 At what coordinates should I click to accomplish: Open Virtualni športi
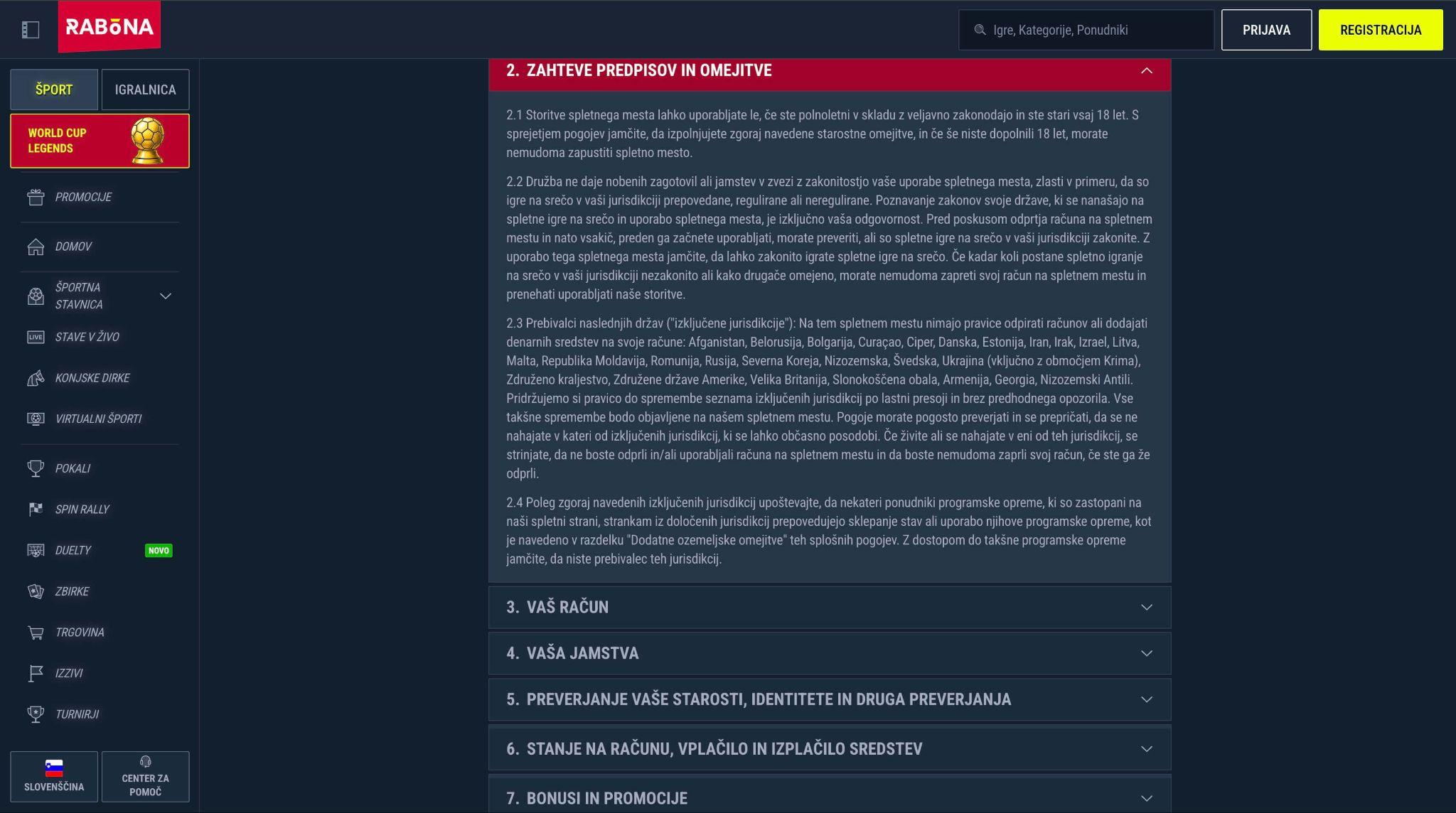click(100, 419)
